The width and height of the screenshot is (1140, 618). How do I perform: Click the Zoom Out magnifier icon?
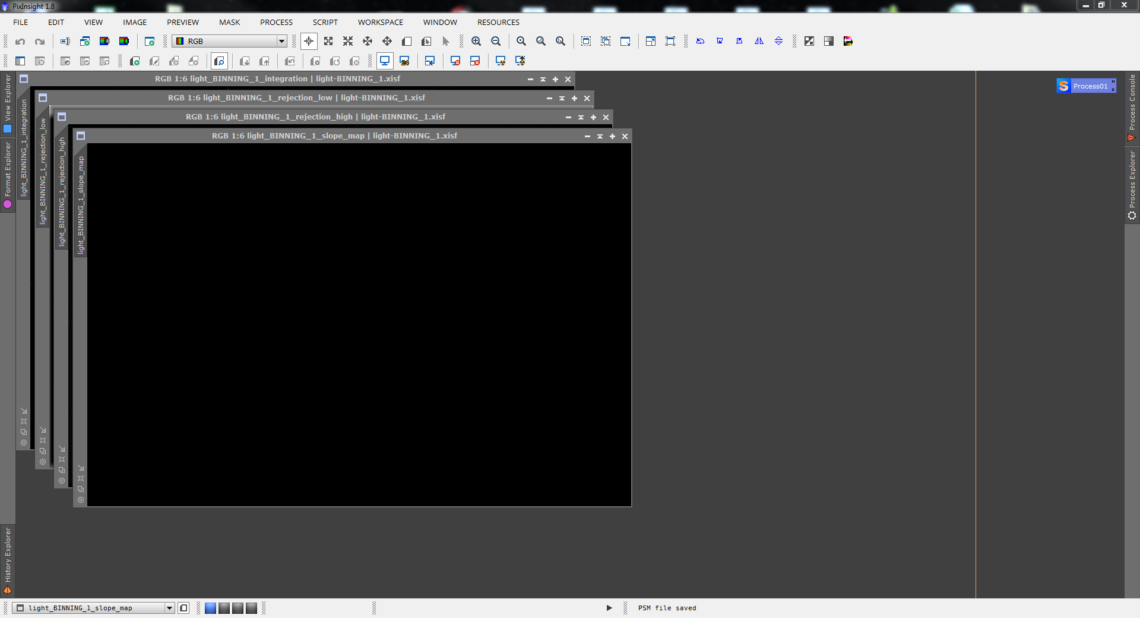(496, 42)
